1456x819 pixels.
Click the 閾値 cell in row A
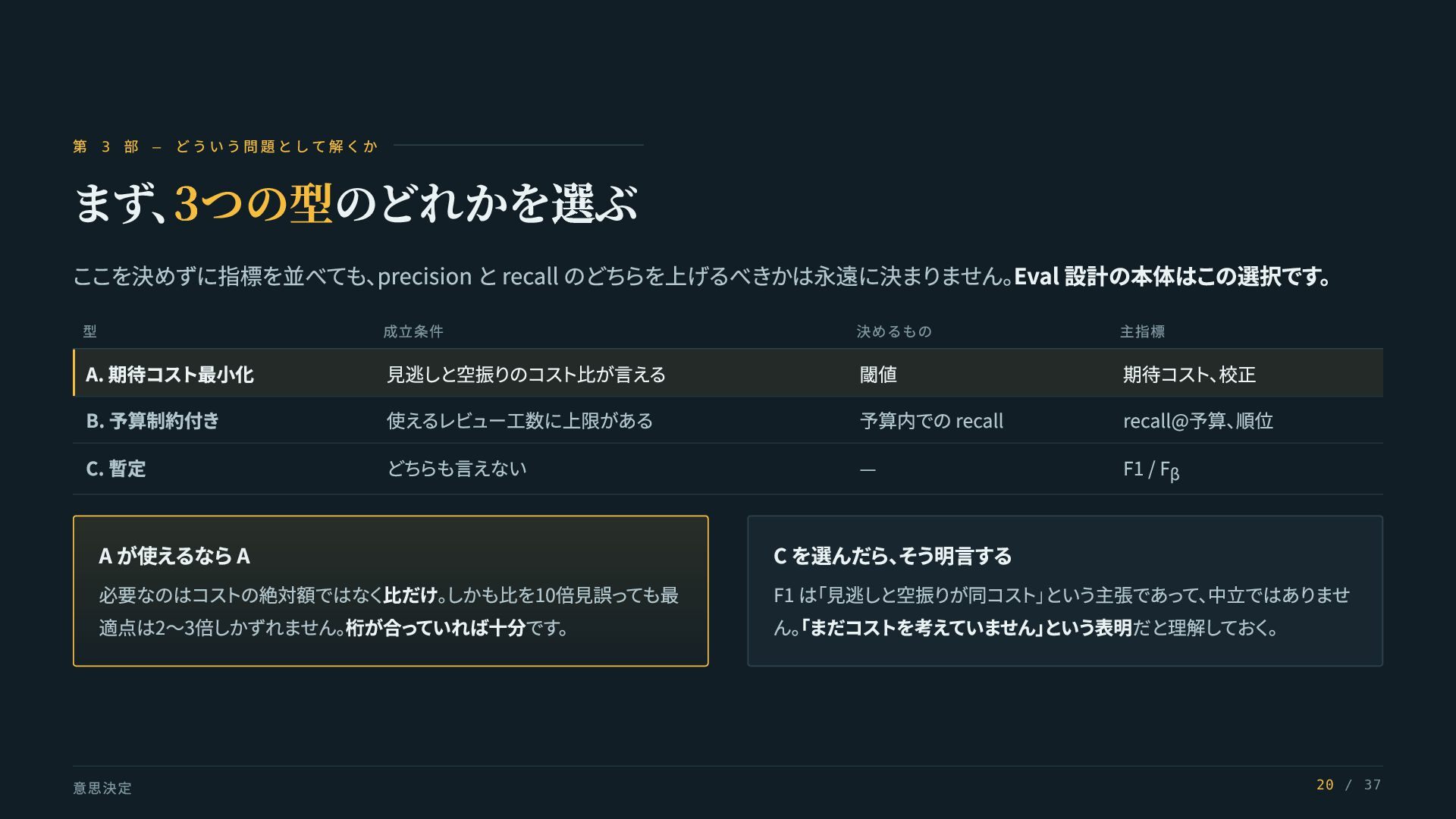(x=878, y=374)
